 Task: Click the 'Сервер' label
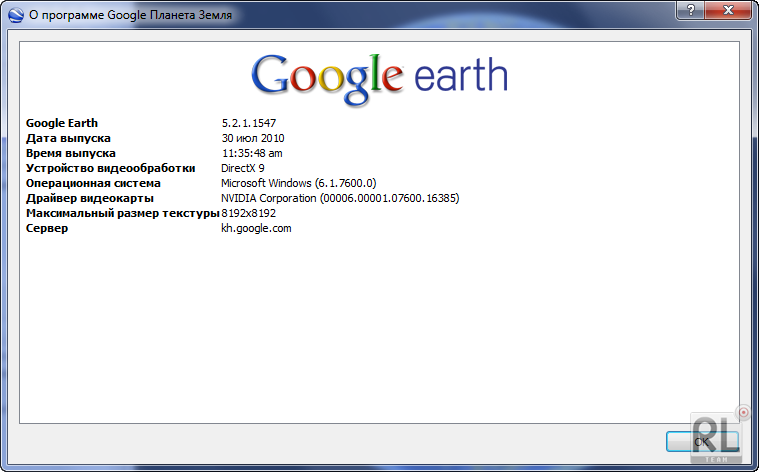48,228
